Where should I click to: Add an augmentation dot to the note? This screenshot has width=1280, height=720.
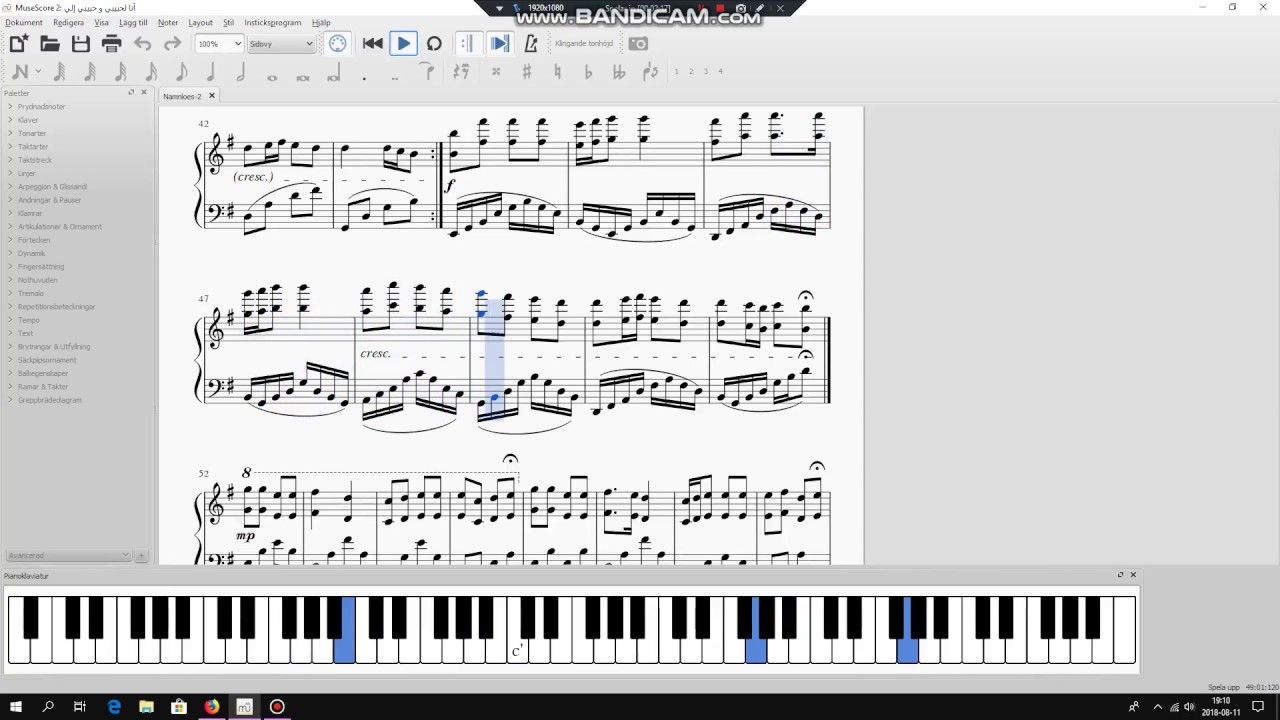click(x=364, y=76)
